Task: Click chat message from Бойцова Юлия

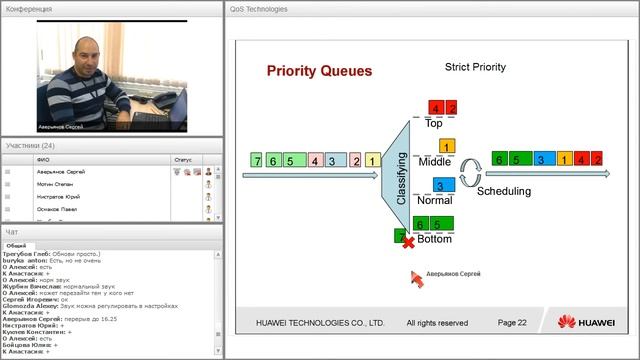Action: pos(30,345)
